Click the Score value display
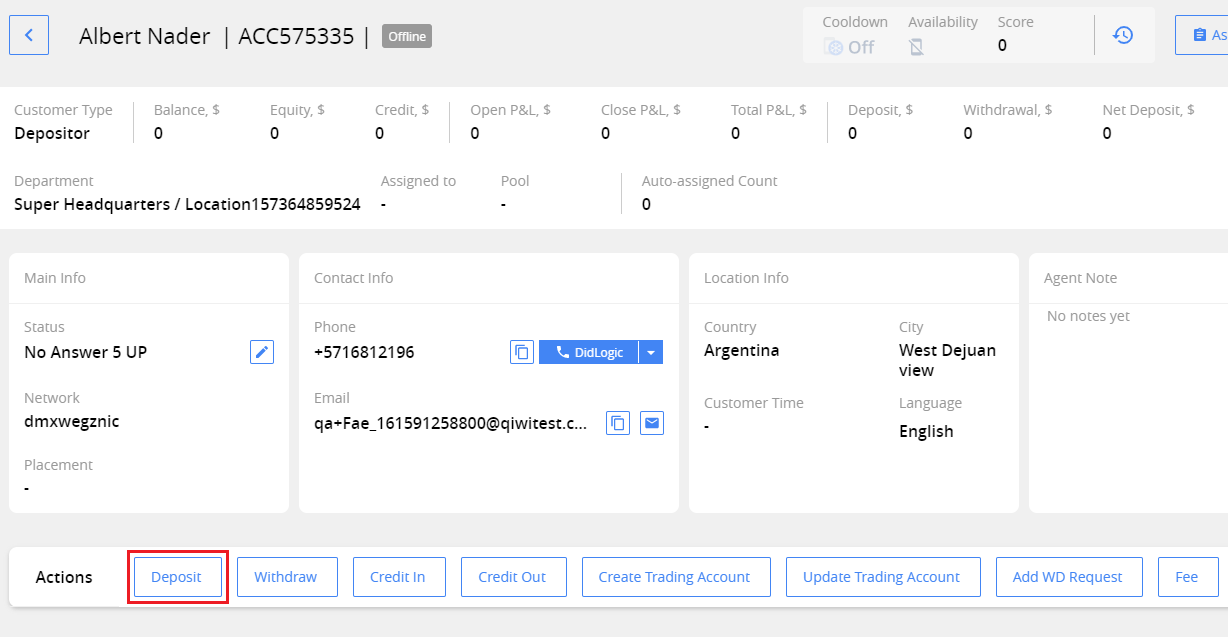 tap(1002, 45)
